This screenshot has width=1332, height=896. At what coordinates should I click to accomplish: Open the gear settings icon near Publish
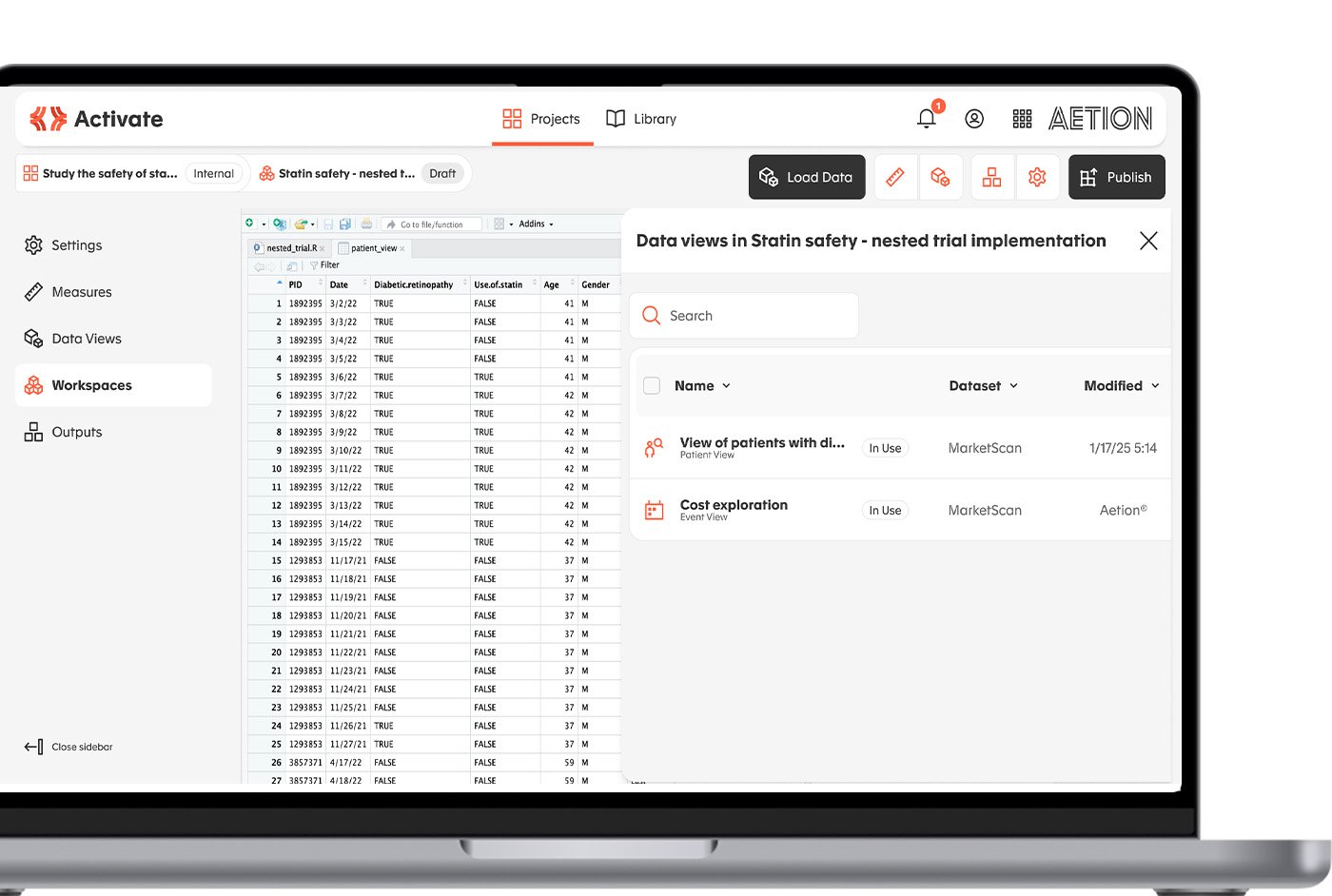[x=1037, y=177]
